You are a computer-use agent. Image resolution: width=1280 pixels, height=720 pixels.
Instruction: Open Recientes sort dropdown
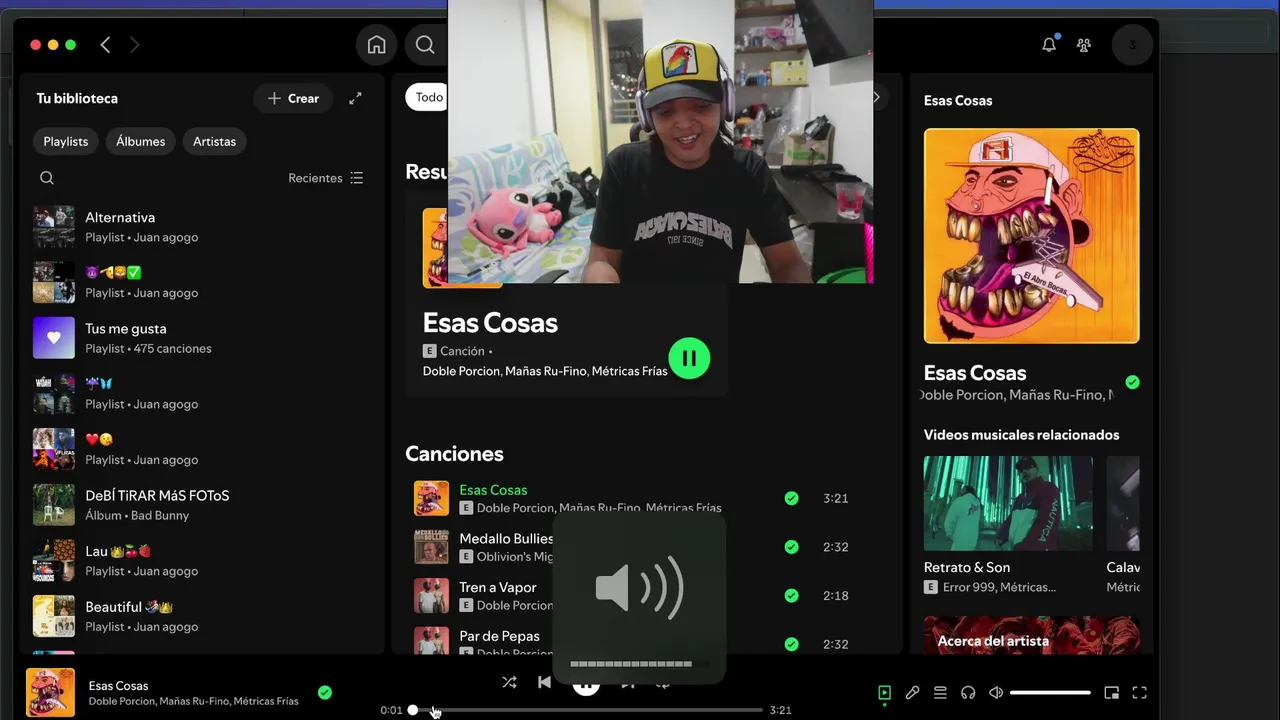326,178
